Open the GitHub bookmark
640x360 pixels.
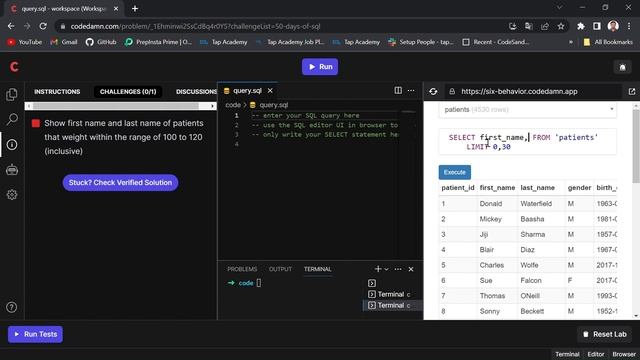tap(101, 42)
